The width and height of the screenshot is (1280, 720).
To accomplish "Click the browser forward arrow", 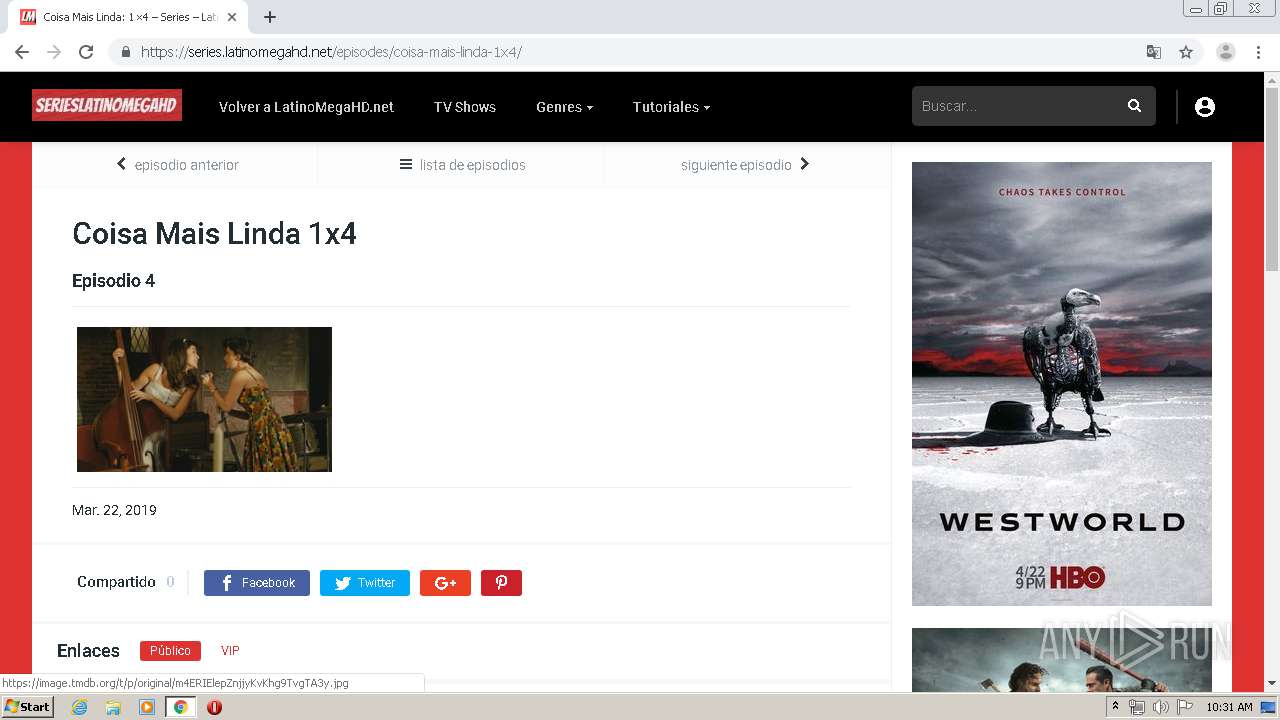I will click(54, 52).
